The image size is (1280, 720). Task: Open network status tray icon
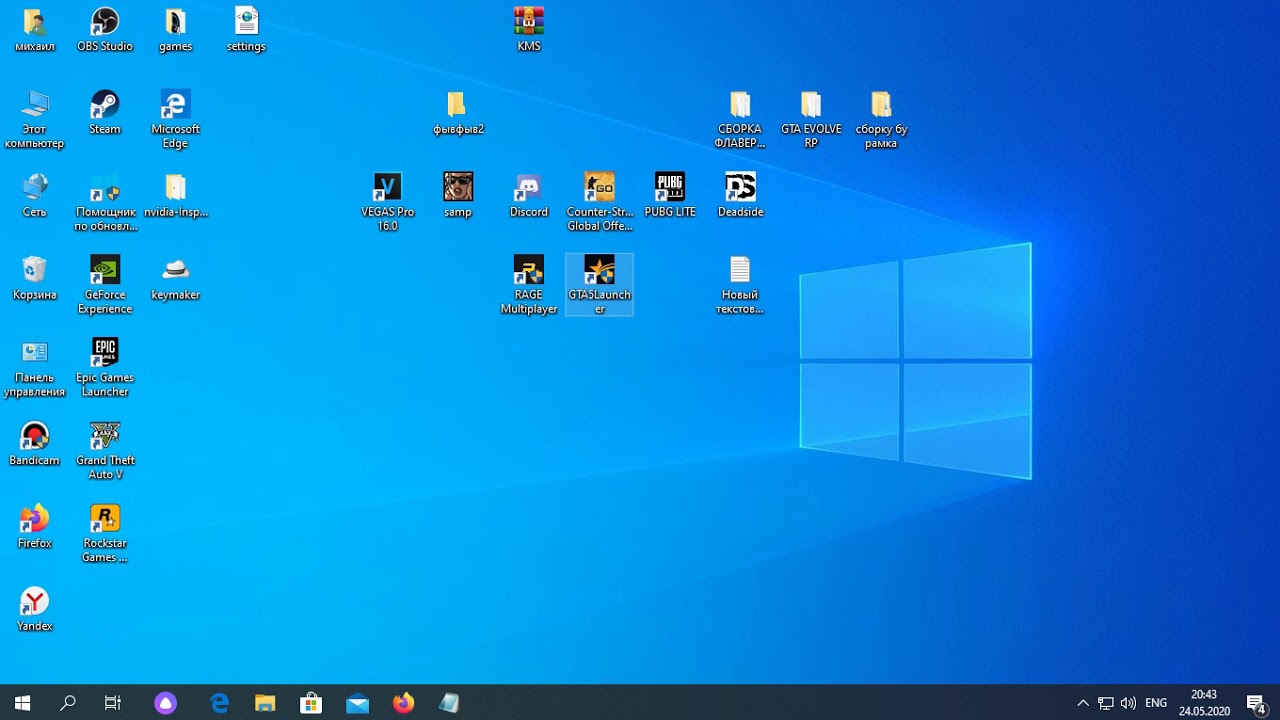(x=1106, y=703)
